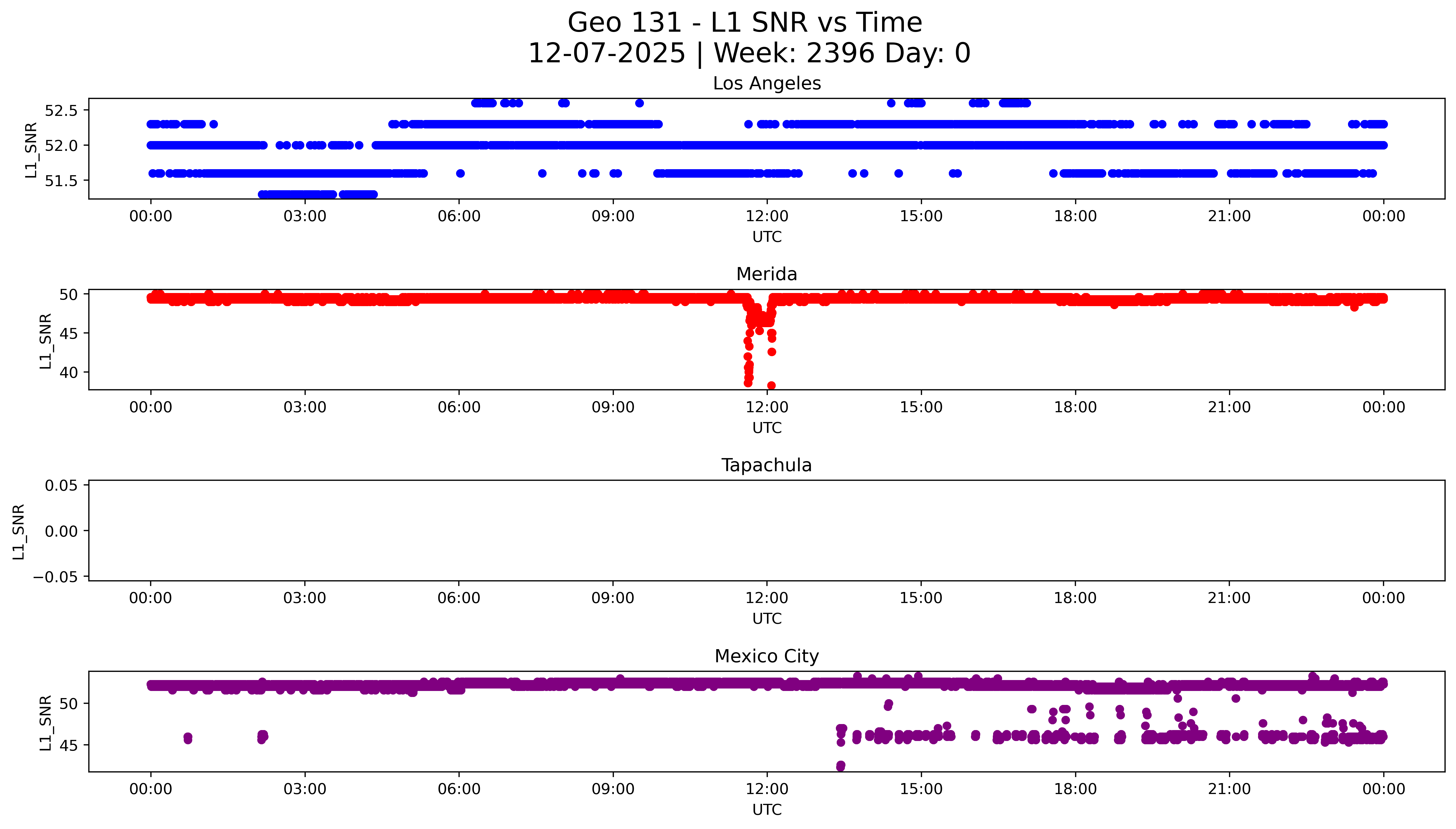Click the center of the empty Tapachula plot area
1456x829 pixels.
pos(766,531)
